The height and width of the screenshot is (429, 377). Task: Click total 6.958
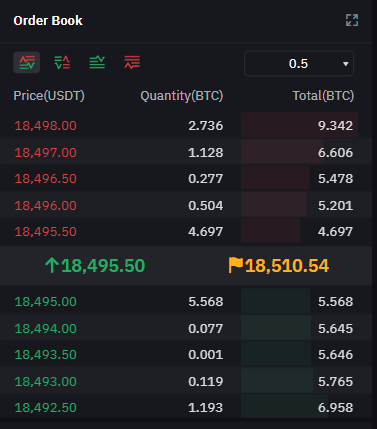click(335, 408)
